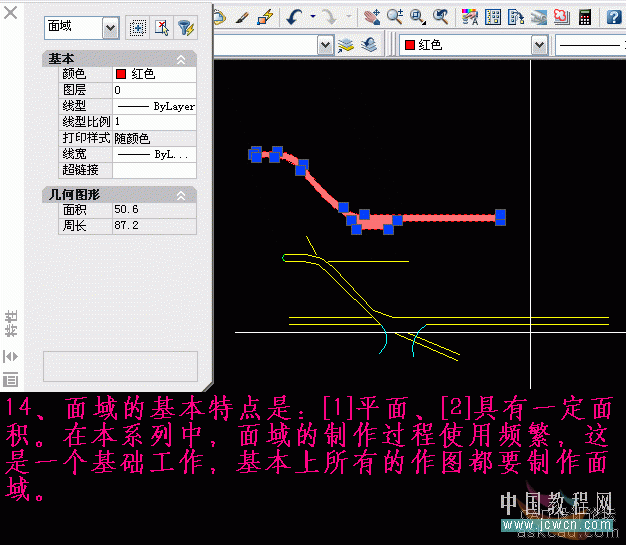Click the 图层 property value 0

(154, 90)
